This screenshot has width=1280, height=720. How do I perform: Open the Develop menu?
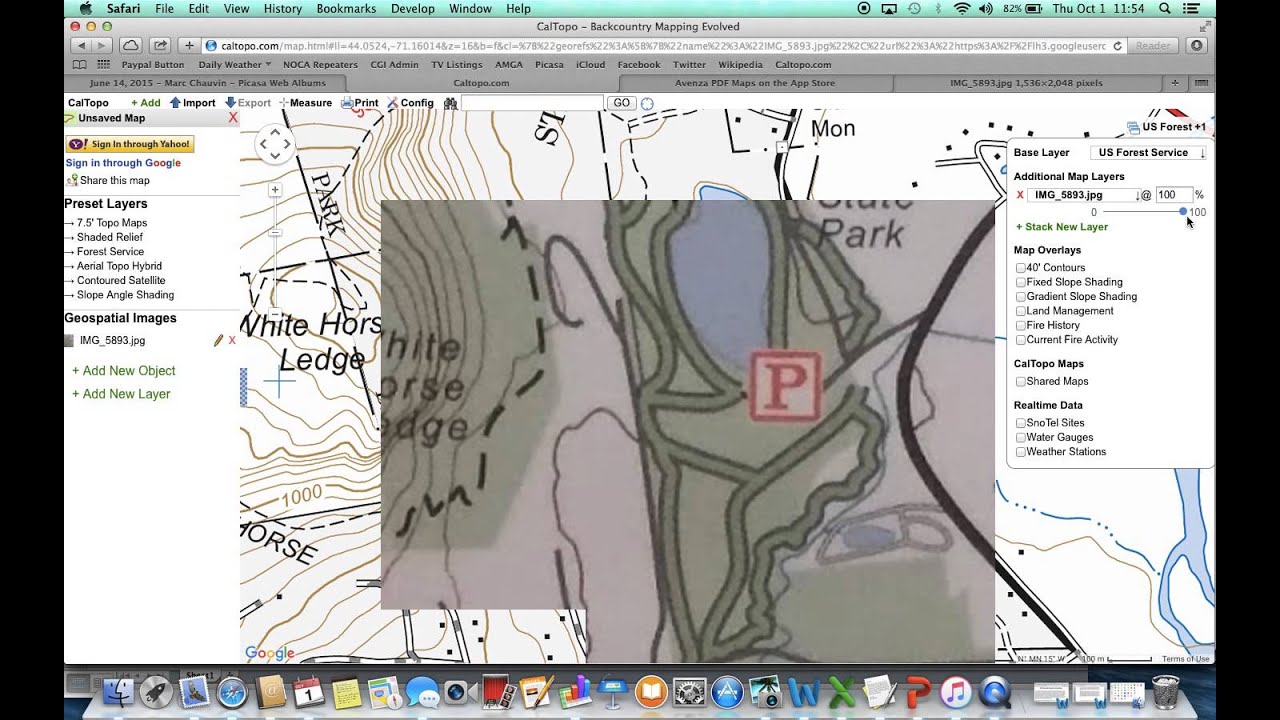click(x=413, y=8)
